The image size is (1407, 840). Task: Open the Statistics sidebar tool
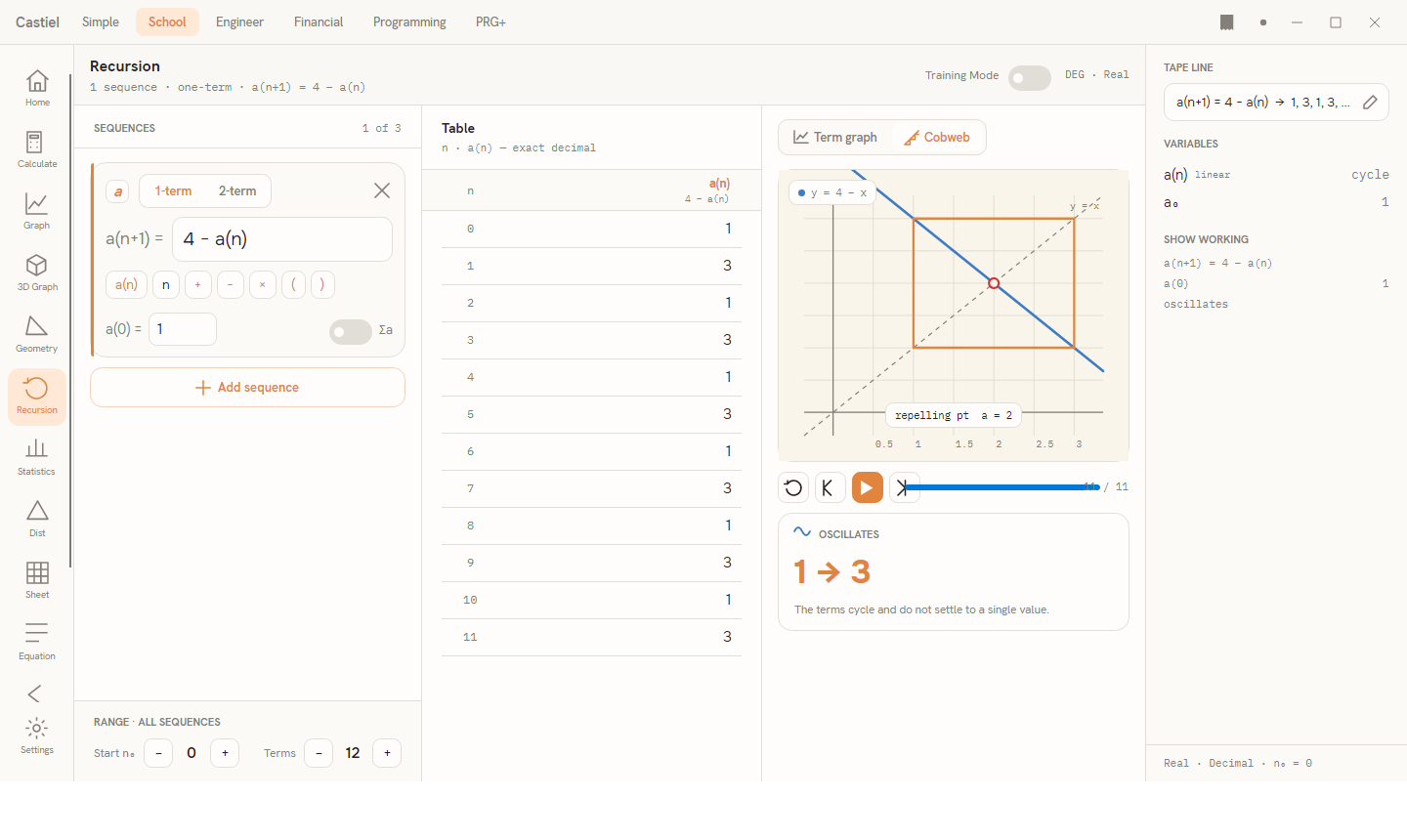point(37,458)
